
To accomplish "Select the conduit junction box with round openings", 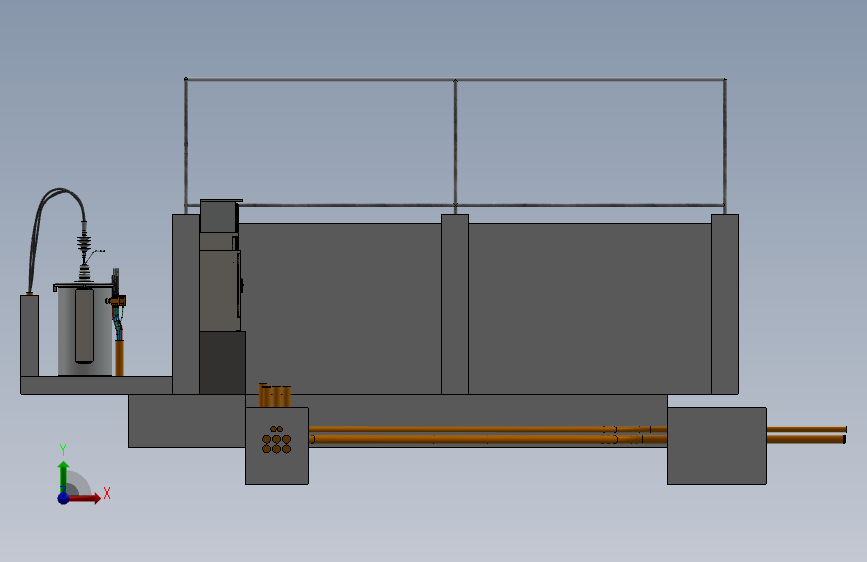I will 277,446.
